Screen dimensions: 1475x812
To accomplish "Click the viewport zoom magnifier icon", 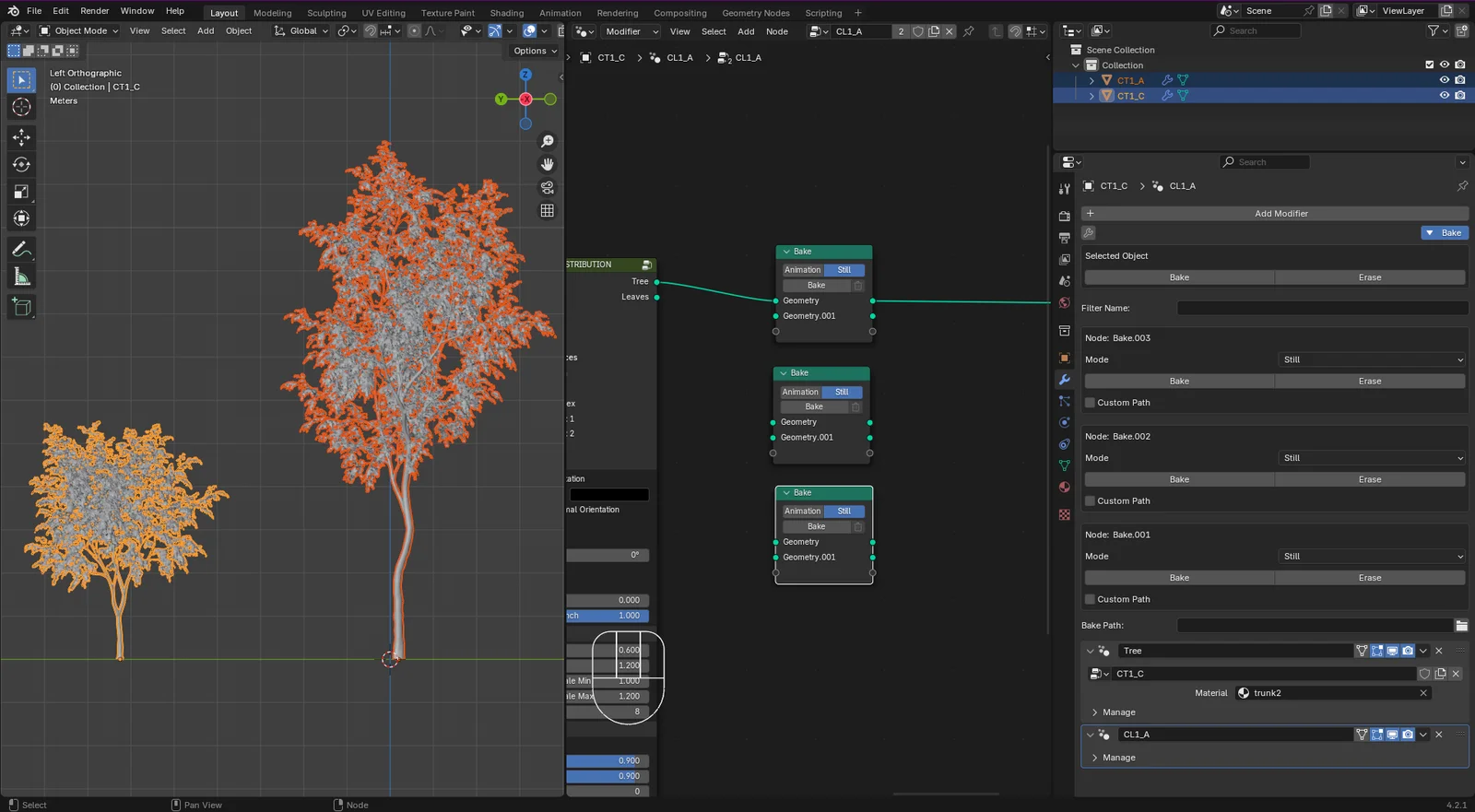I will click(x=547, y=141).
